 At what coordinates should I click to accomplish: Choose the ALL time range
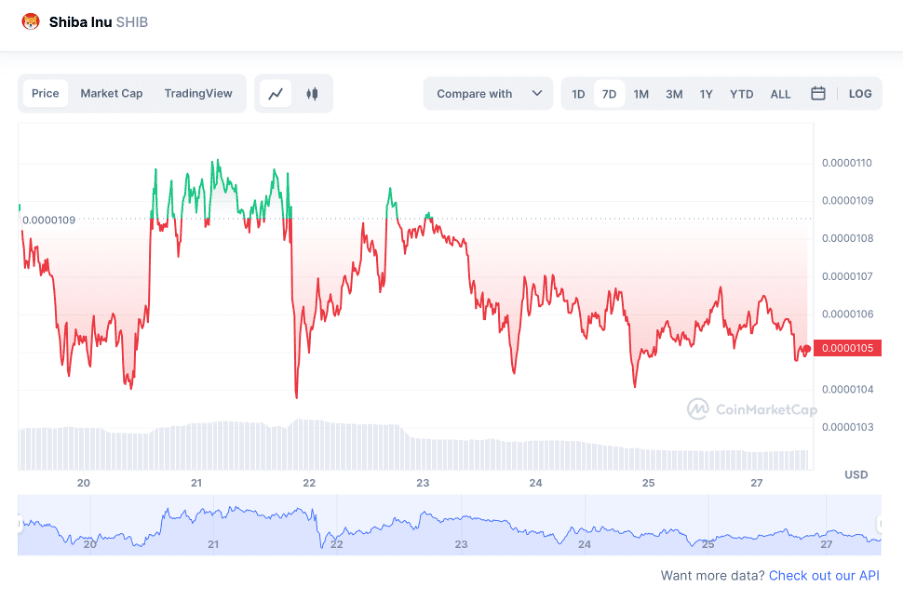[780, 93]
